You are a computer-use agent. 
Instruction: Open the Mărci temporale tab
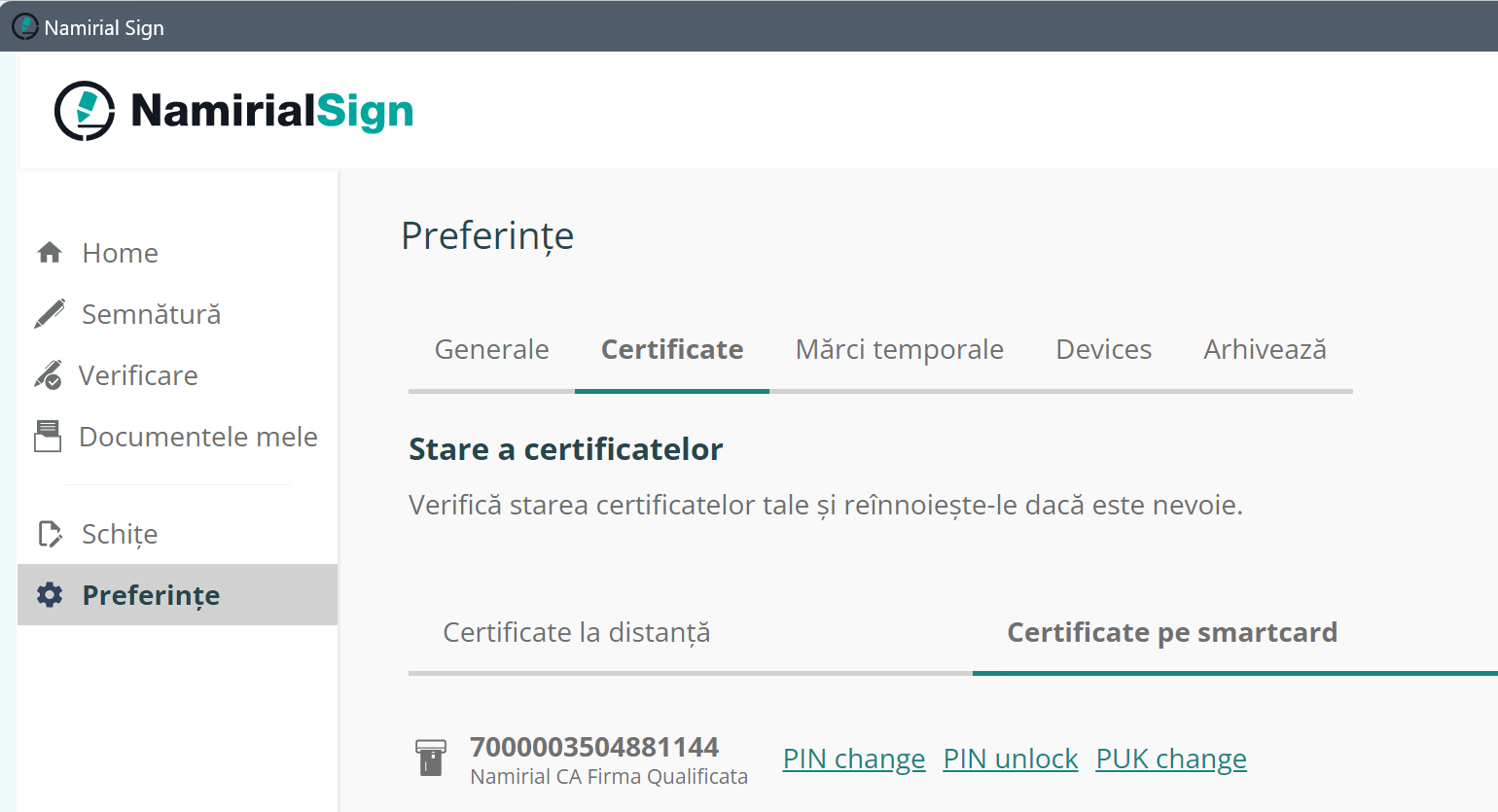pos(900,349)
